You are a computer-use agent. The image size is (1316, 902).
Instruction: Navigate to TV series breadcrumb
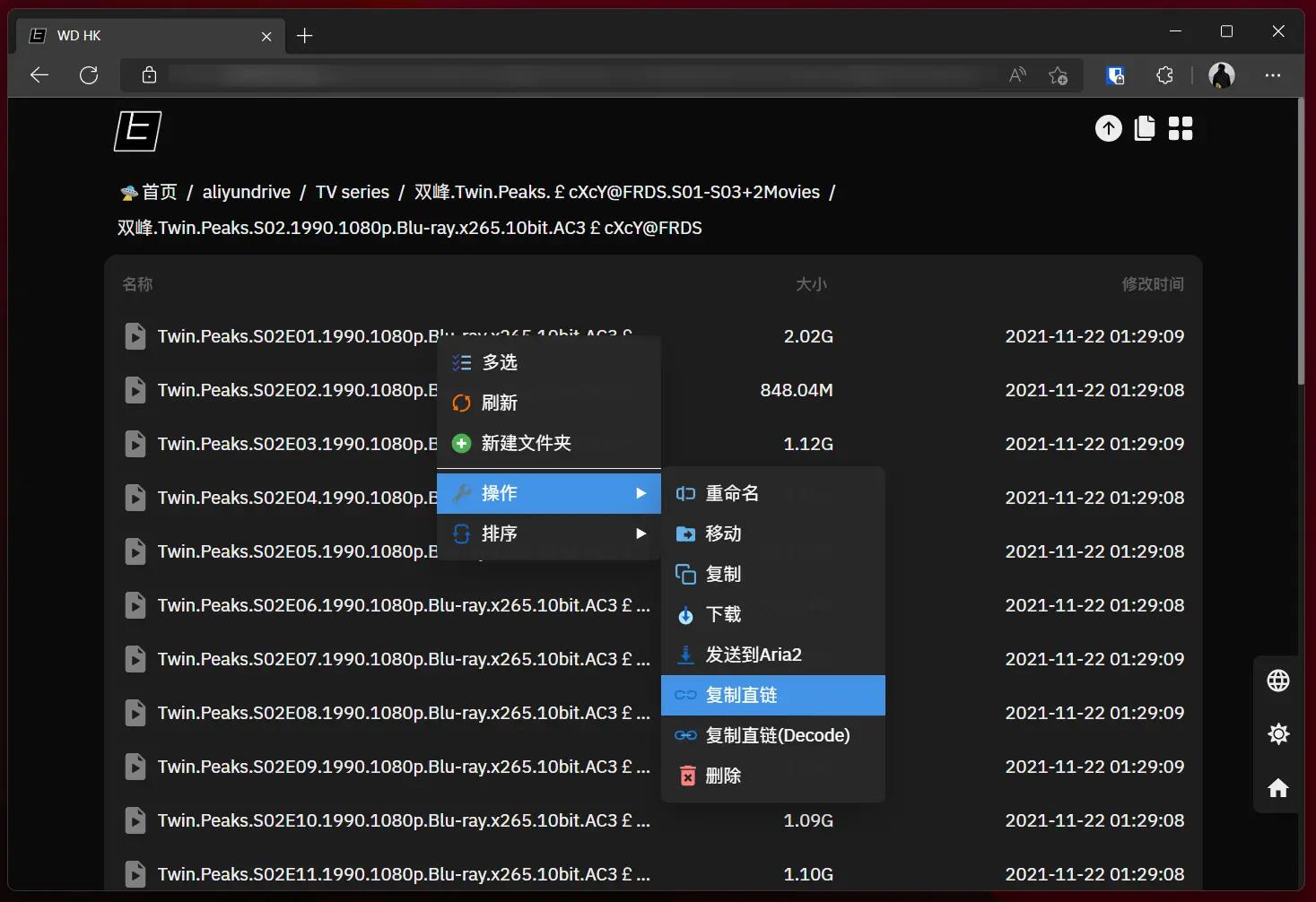click(x=353, y=192)
